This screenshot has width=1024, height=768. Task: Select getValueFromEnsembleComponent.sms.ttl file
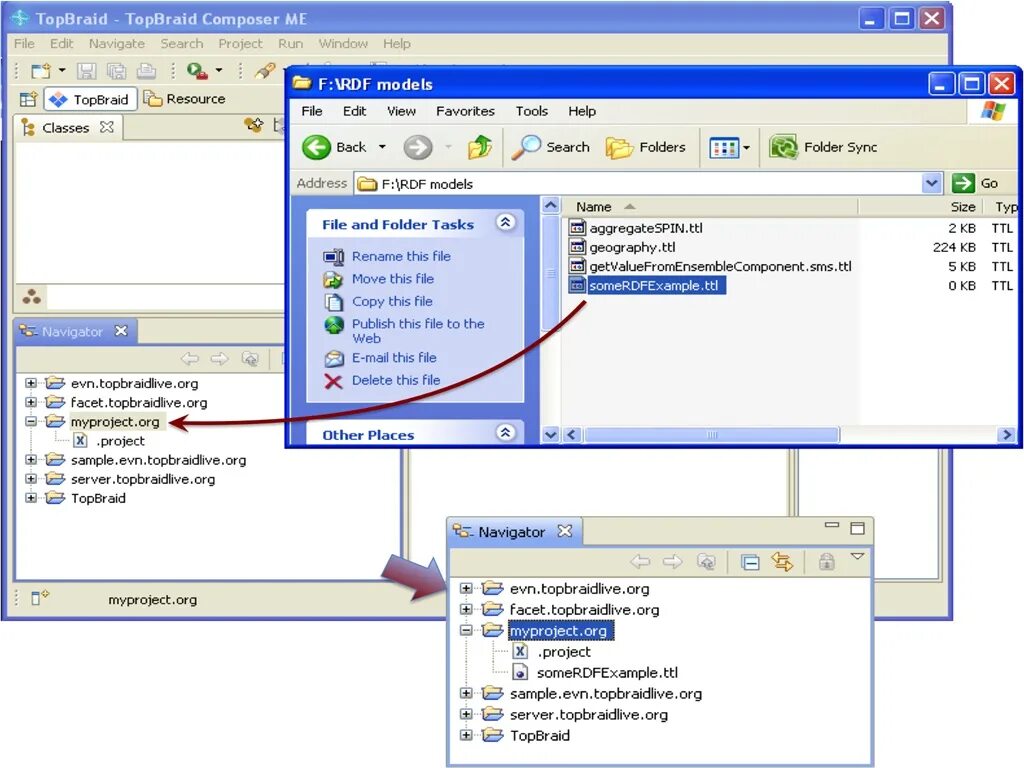720,266
